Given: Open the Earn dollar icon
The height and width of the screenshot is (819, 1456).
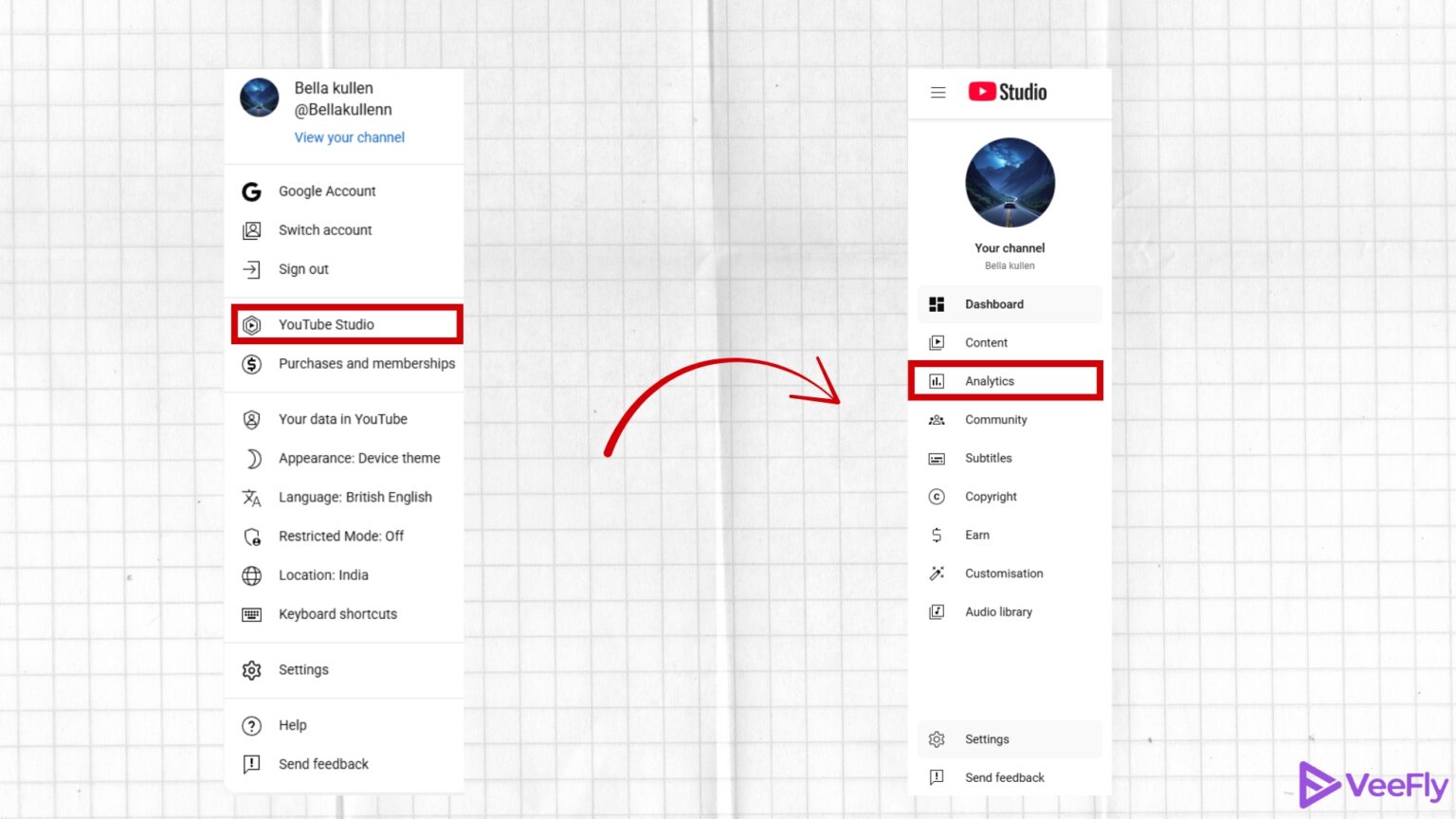Looking at the screenshot, I should [937, 535].
